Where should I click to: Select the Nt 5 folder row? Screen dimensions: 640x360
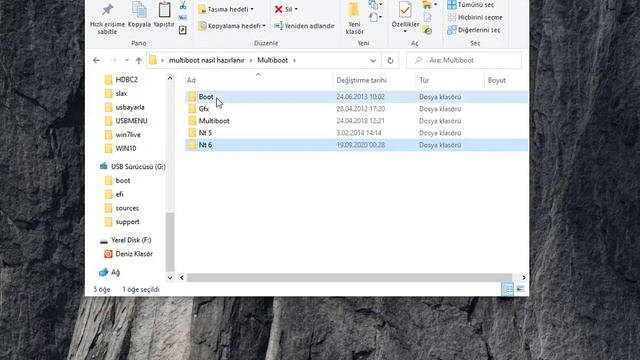356,133
